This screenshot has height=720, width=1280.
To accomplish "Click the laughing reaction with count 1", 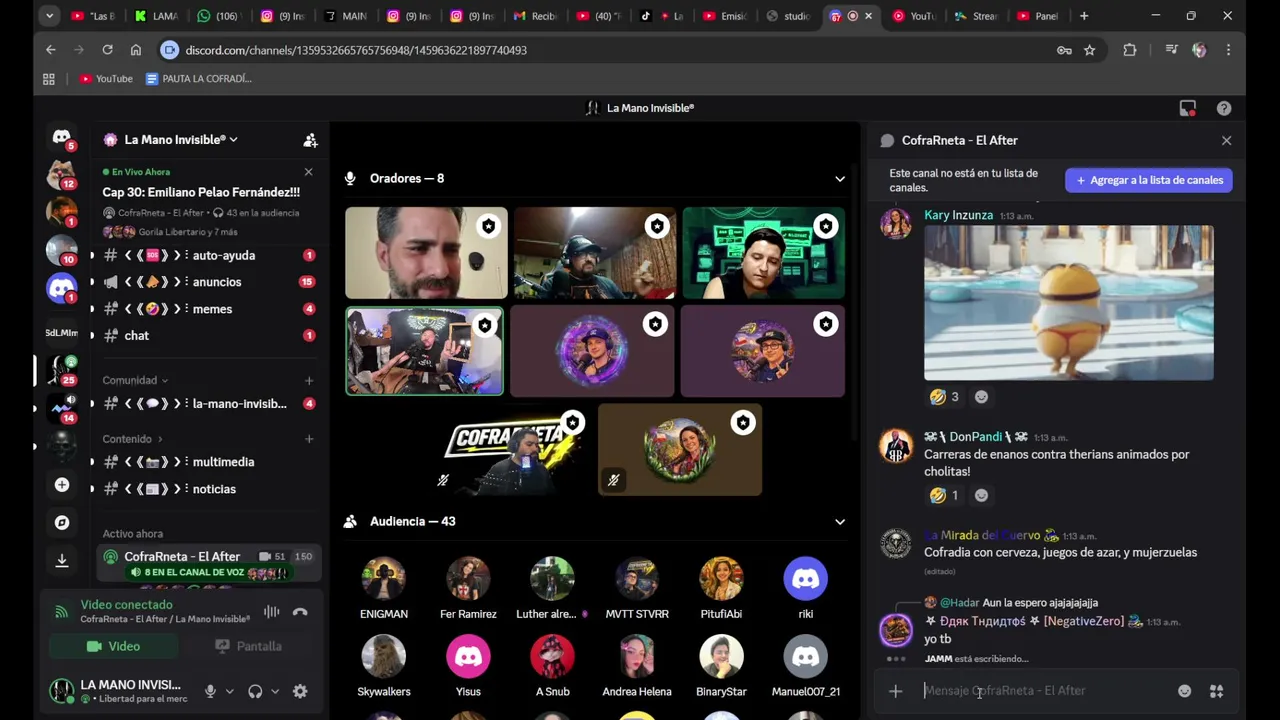I will [944, 495].
